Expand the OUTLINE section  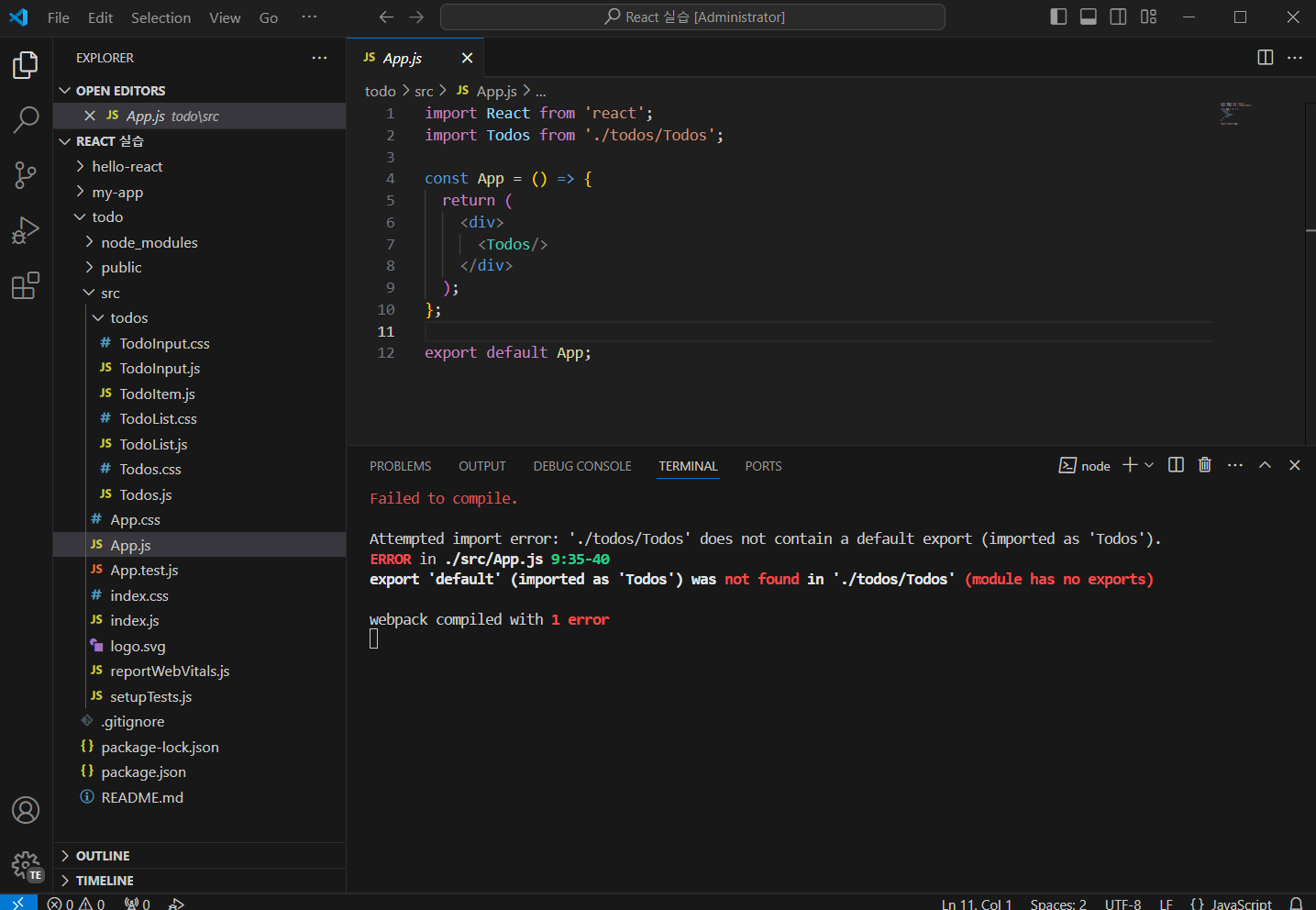[200, 856]
